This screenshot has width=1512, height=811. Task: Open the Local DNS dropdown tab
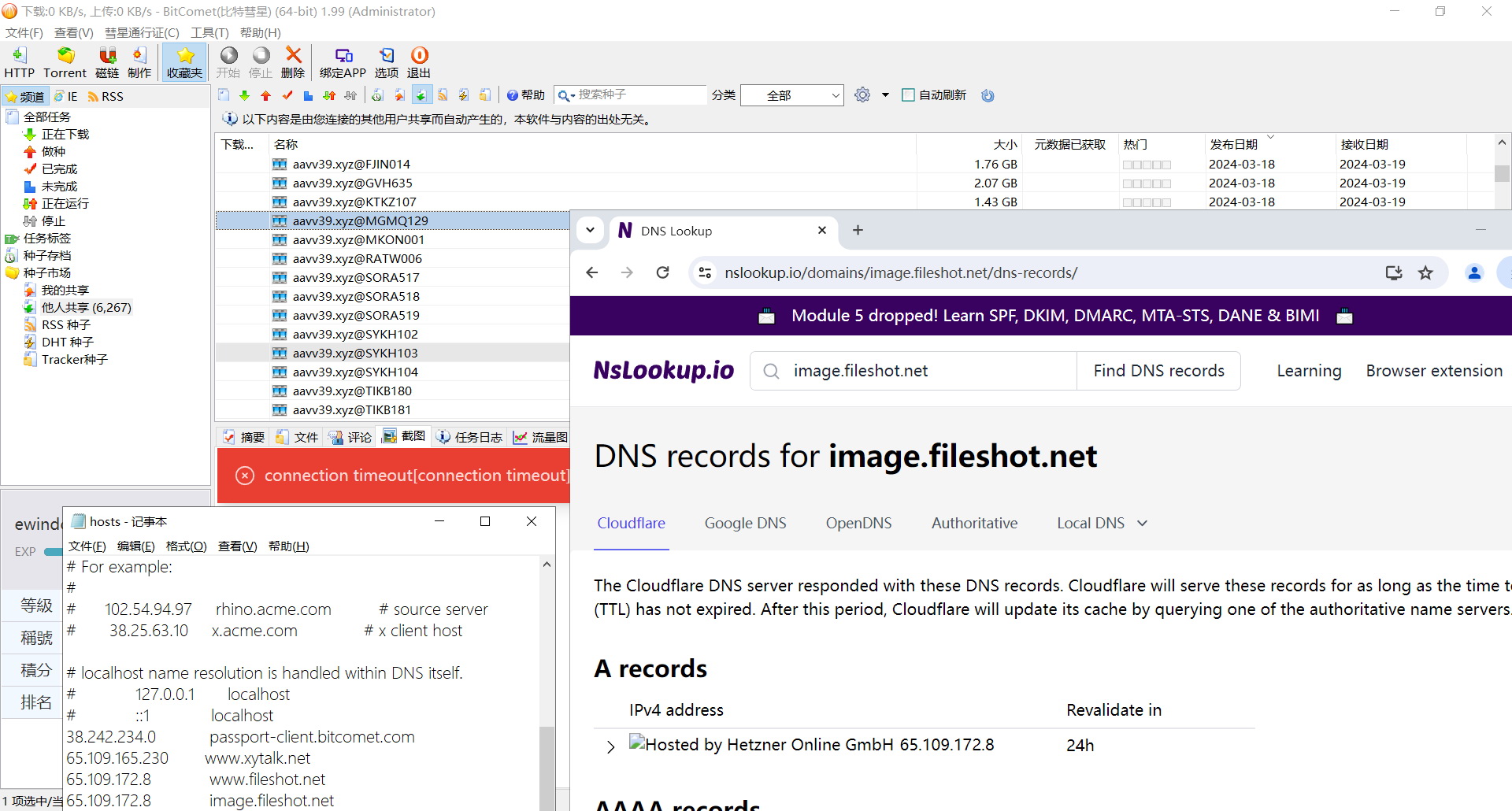coord(1102,523)
